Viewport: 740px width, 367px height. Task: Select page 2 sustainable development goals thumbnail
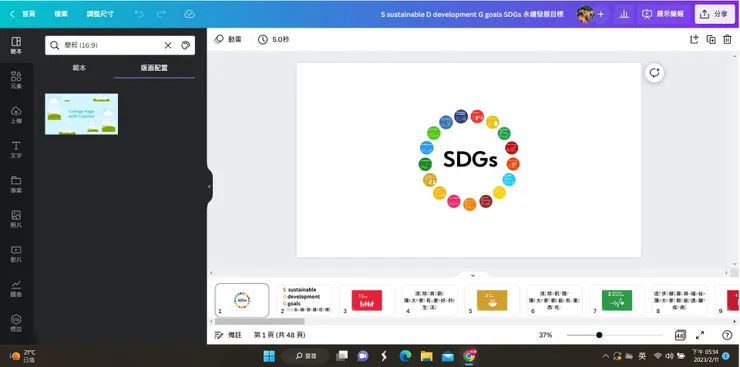(305, 300)
